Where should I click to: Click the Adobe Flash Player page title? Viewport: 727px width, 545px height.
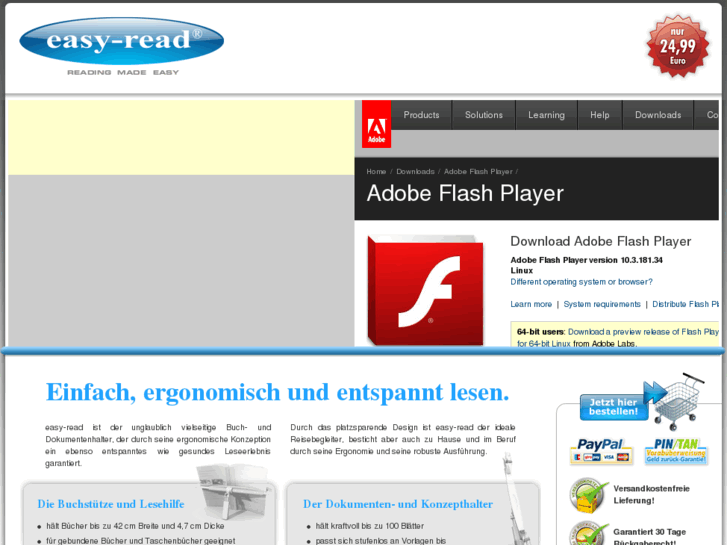pos(465,193)
